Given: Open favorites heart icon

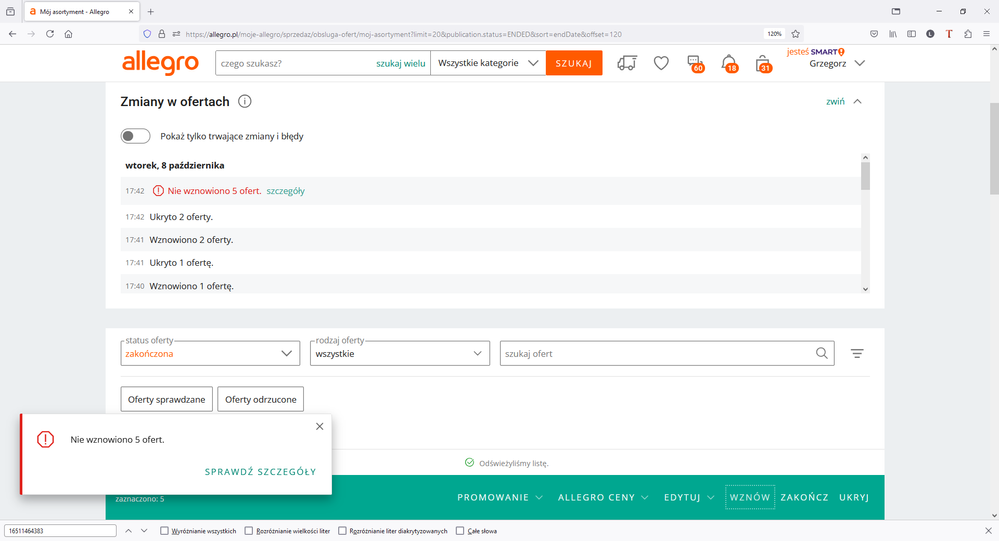Looking at the screenshot, I should pyautogui.click(x=661, y=63).
